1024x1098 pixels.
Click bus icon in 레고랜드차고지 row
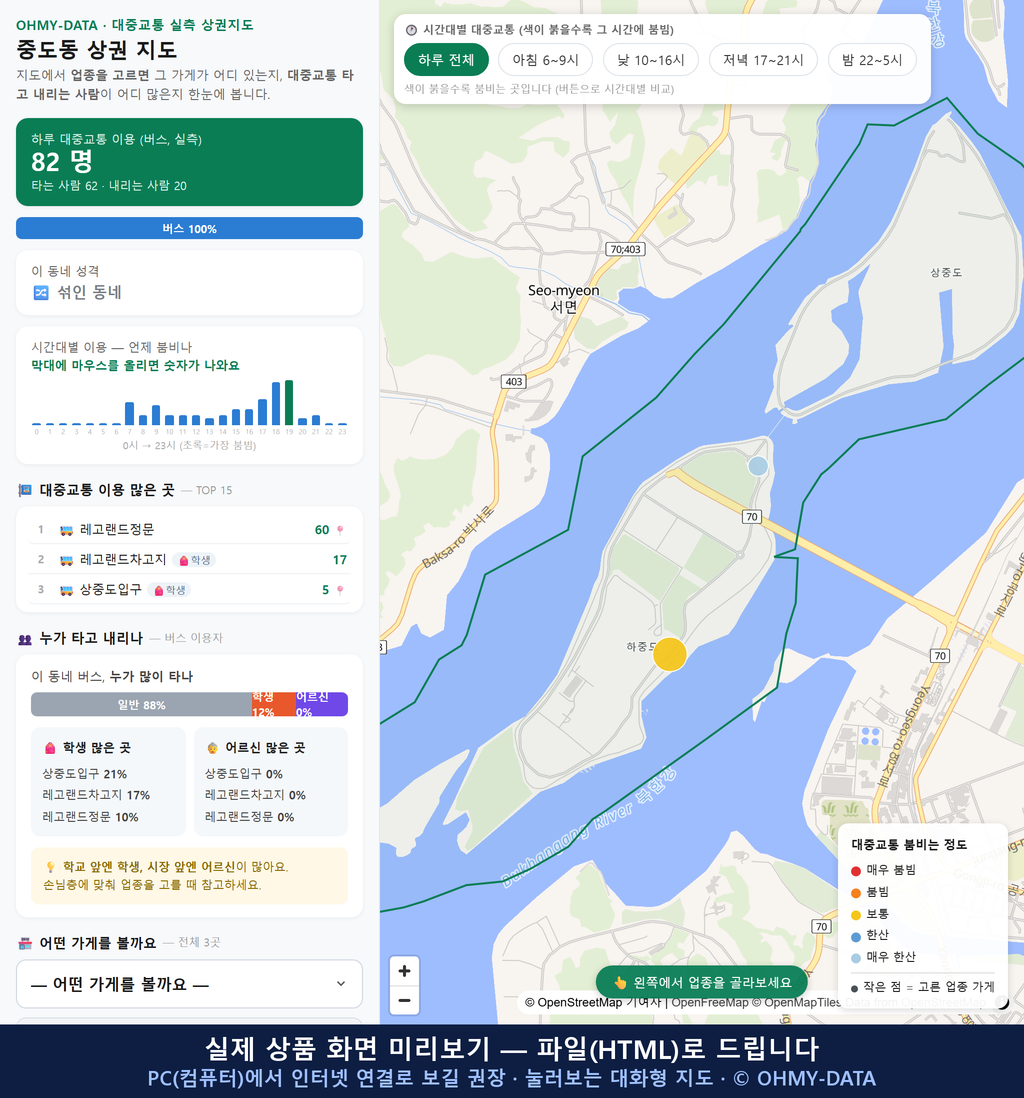click(x=67, y=560)
